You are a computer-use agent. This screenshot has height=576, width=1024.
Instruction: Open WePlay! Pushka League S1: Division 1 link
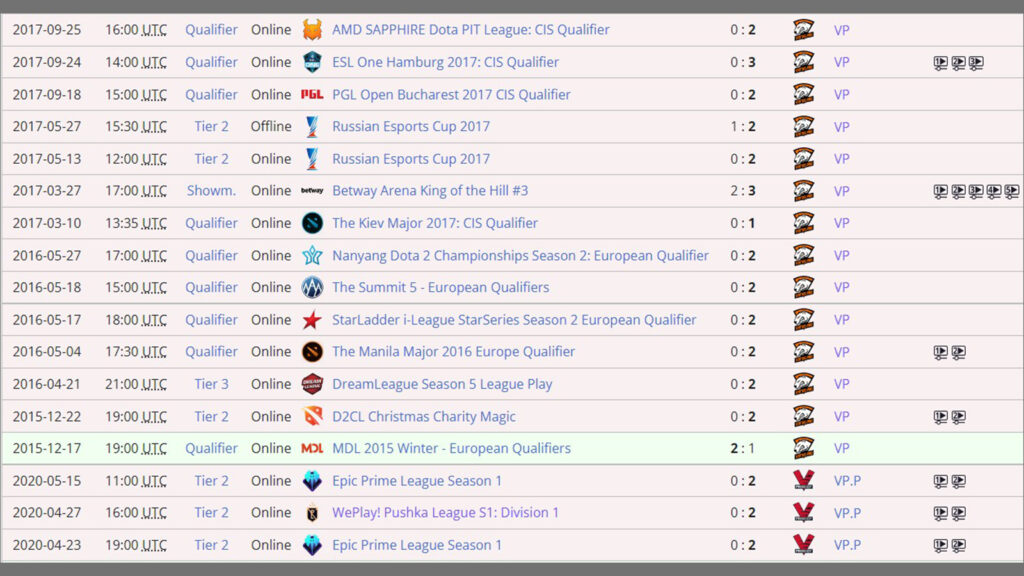pos(445,513)
